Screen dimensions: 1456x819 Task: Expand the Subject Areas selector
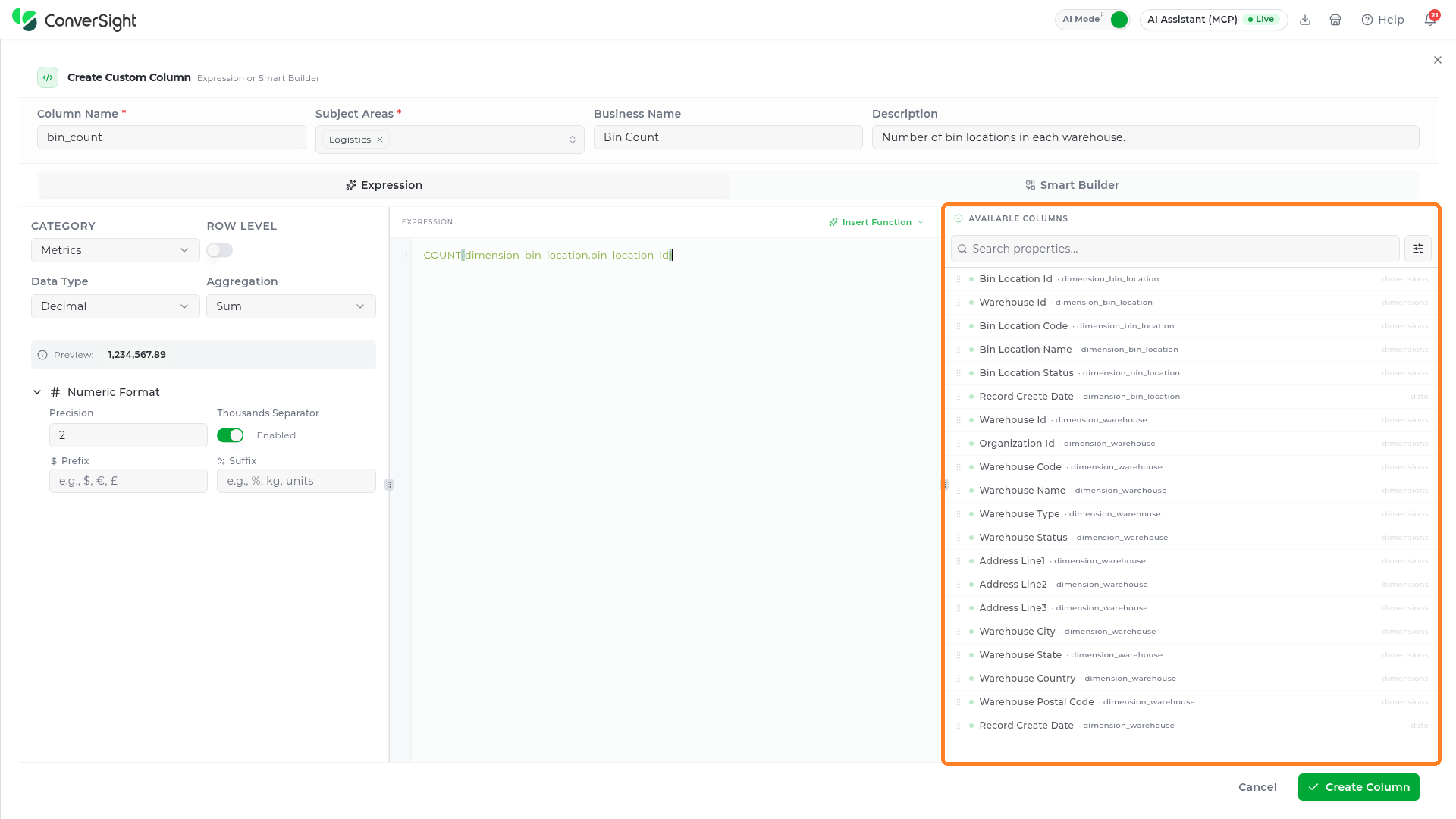point(573,140)
